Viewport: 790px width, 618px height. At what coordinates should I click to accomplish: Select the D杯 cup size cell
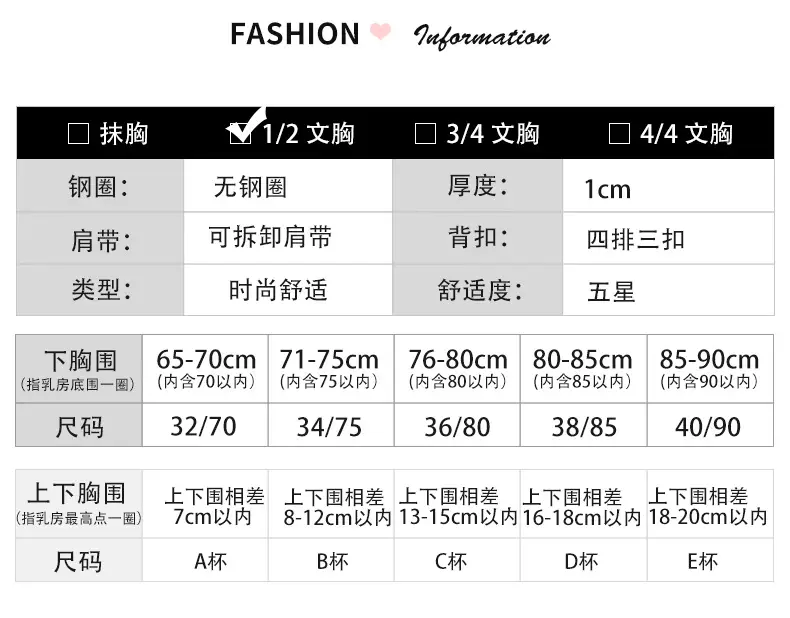[583, 560]
